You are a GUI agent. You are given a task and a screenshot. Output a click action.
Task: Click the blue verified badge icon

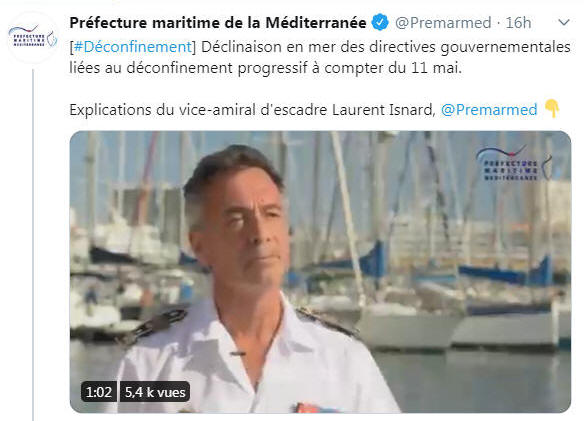pyautogui.click(x=380, y=23)
